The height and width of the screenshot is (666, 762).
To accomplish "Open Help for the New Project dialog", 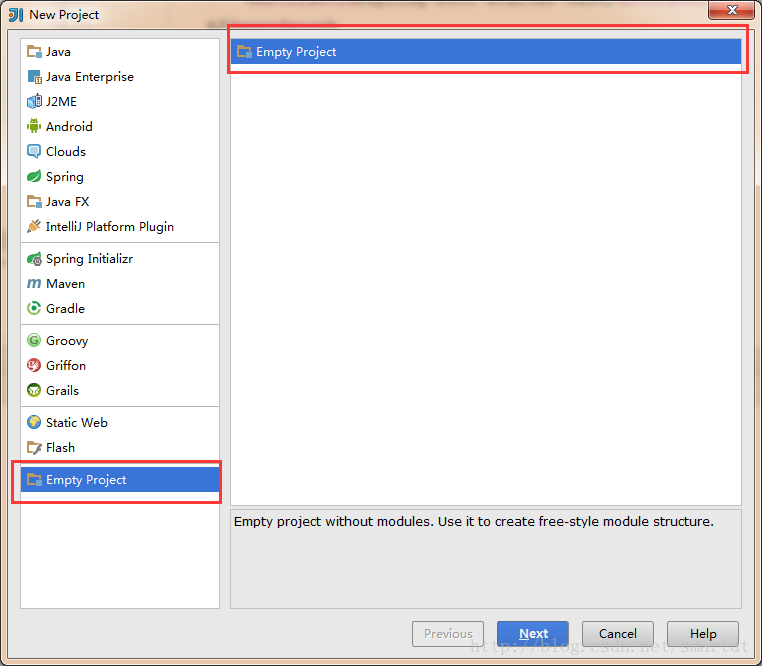I will 703,634.
